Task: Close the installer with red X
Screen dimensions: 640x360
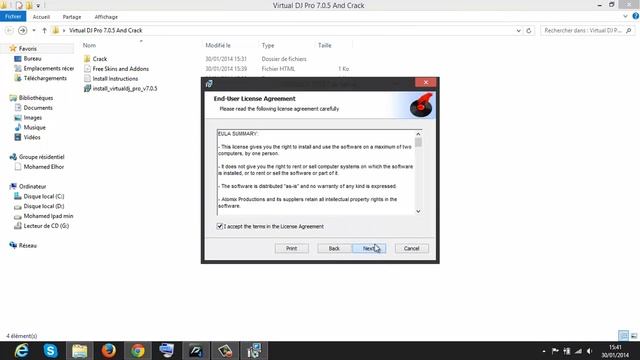Action: [426, 82]
